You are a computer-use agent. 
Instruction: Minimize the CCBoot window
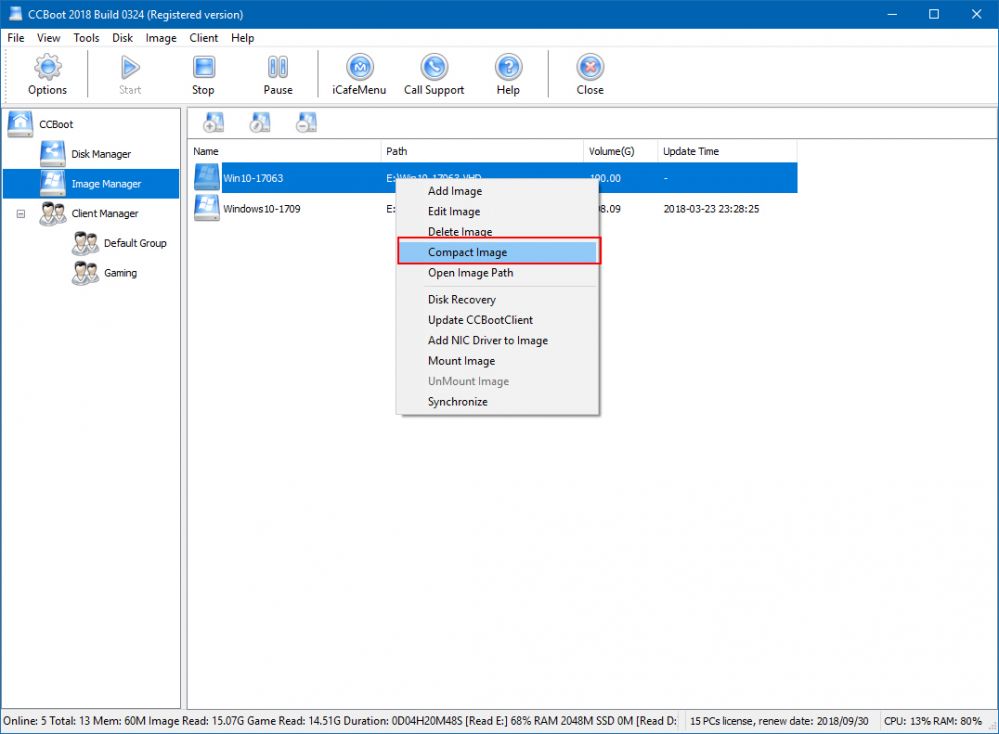point(892,14)
